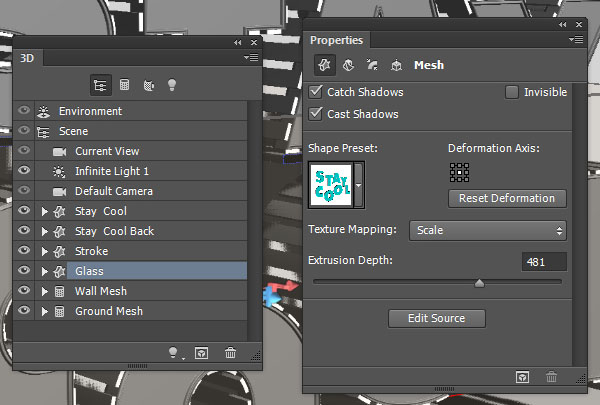Show whole scene filter in 3D panel

(101, 85)
